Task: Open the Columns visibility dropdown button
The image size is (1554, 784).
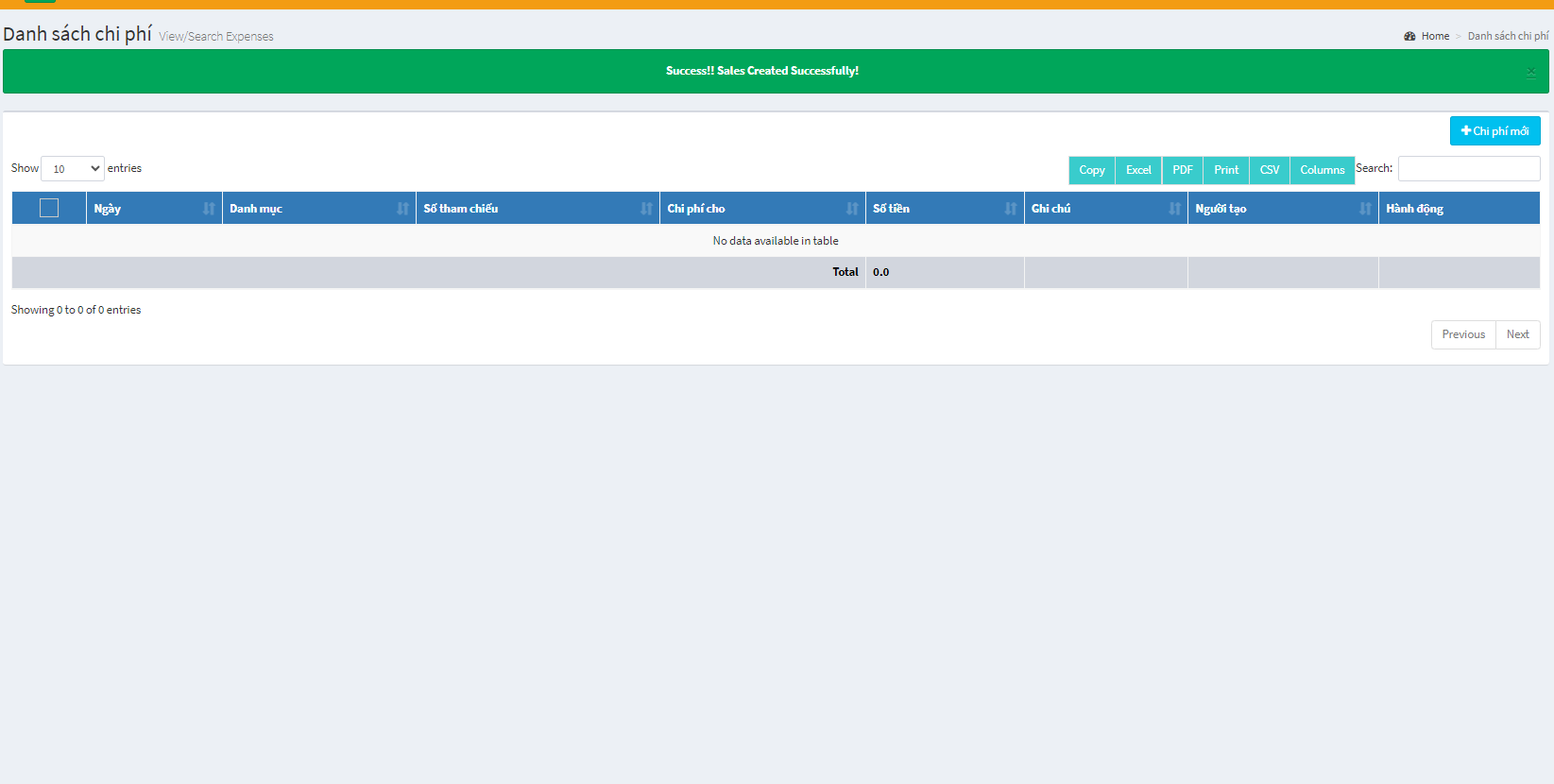Action: click(1322, 170)
